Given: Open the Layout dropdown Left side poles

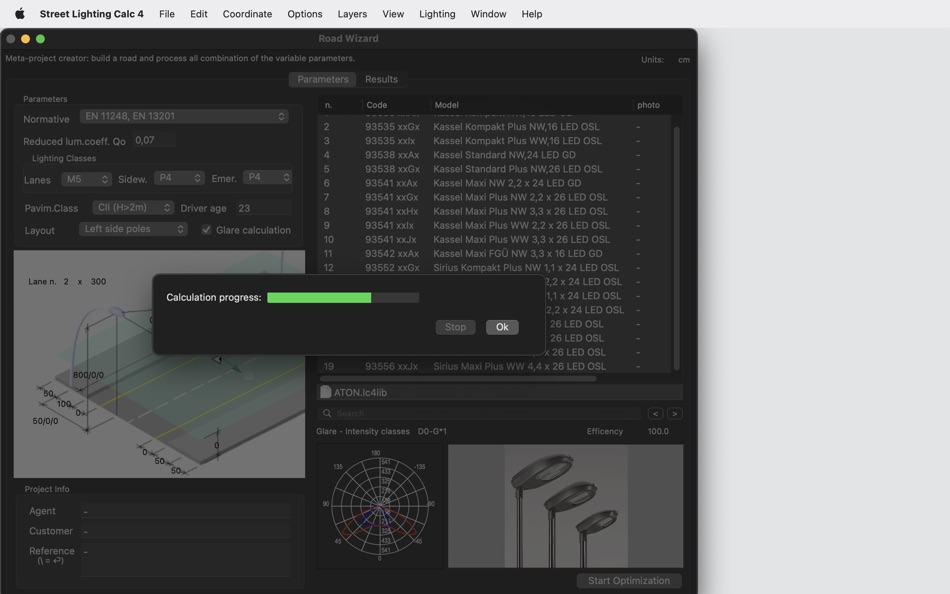Looking at the screenshot, I should tap(133, 229).
